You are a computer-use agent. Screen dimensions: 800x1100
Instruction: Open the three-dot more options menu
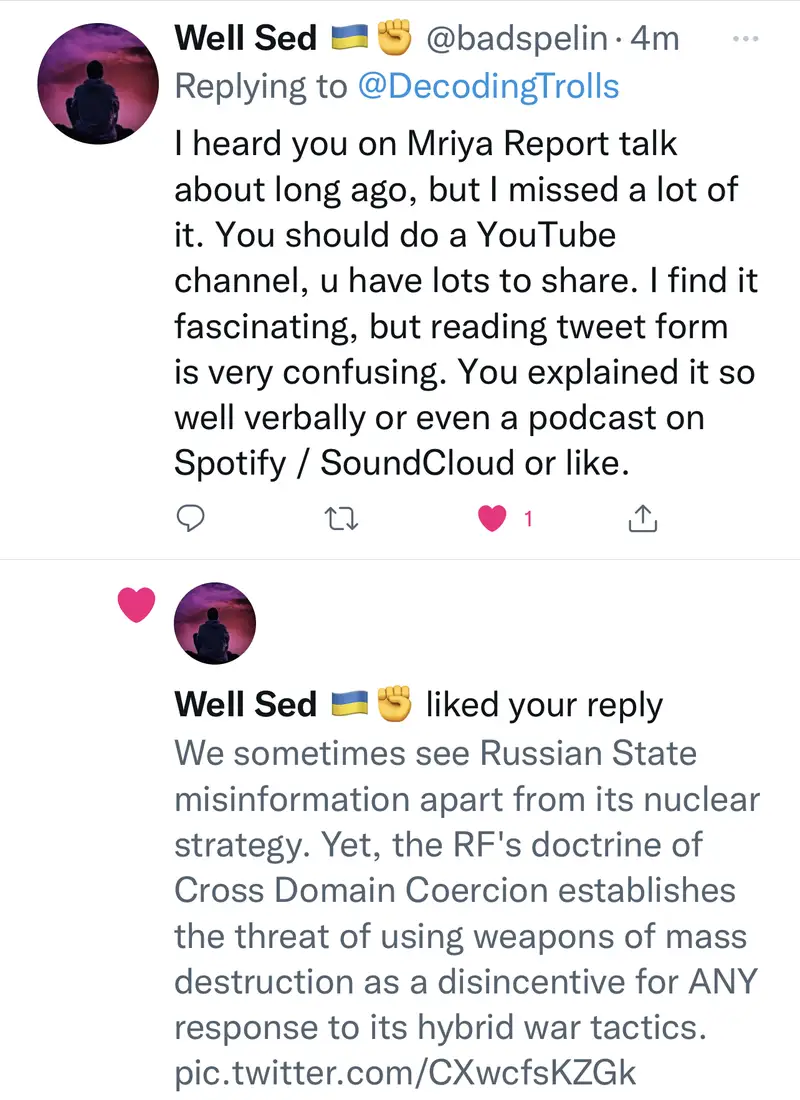tap(746, 39)
